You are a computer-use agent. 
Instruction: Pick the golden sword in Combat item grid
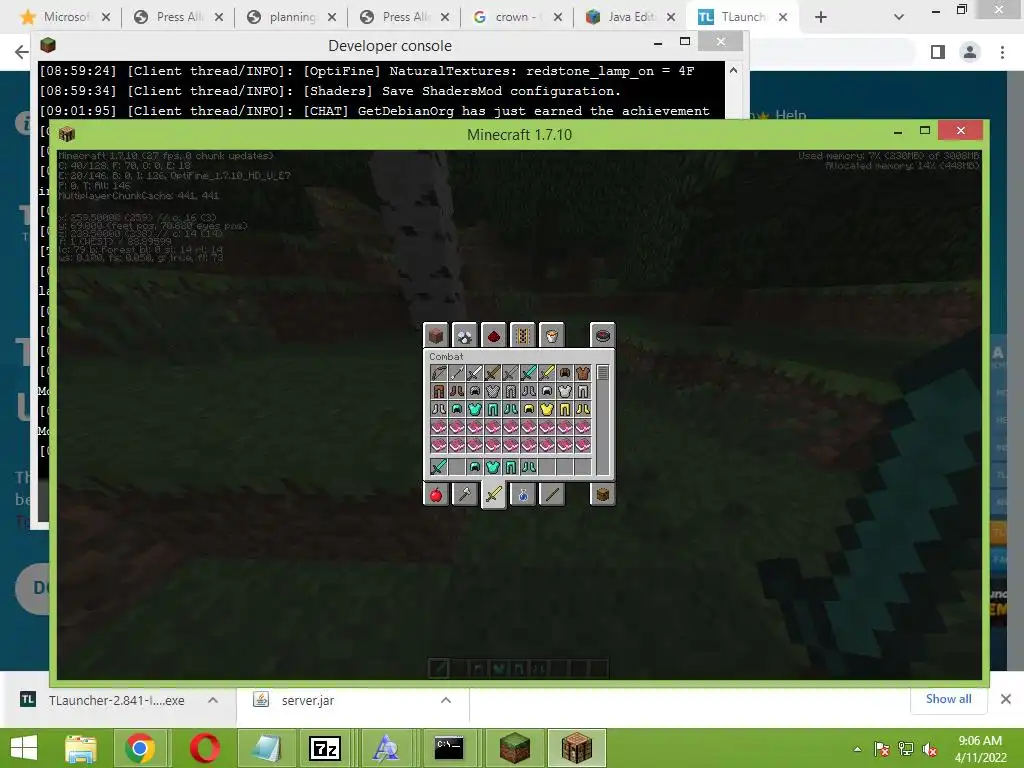click(547, 373)
